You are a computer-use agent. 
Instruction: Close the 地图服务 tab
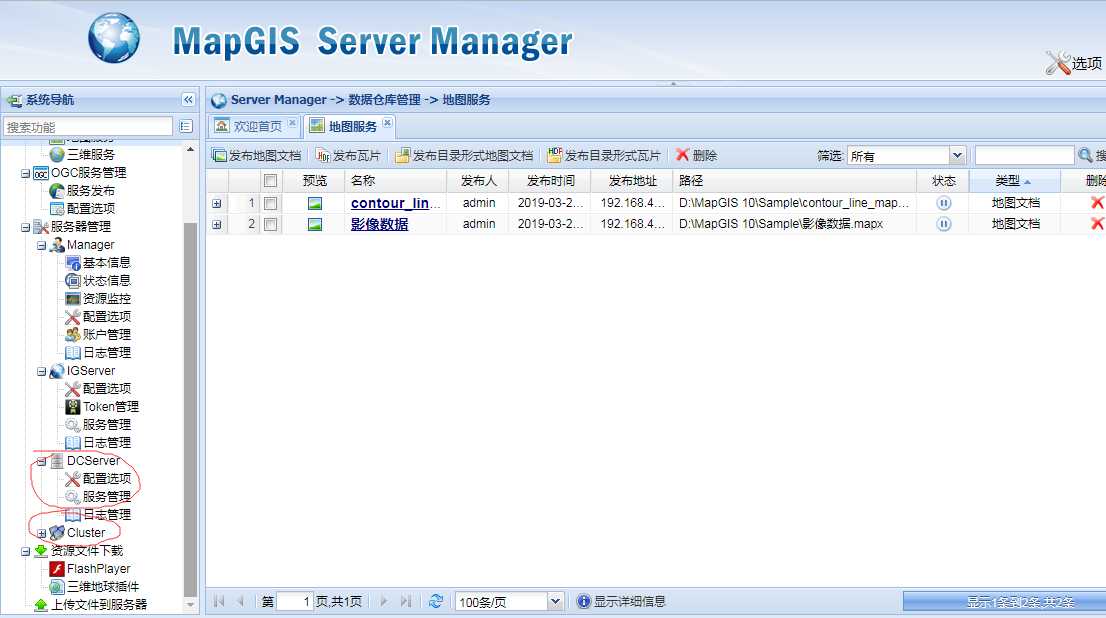(387, 123)
